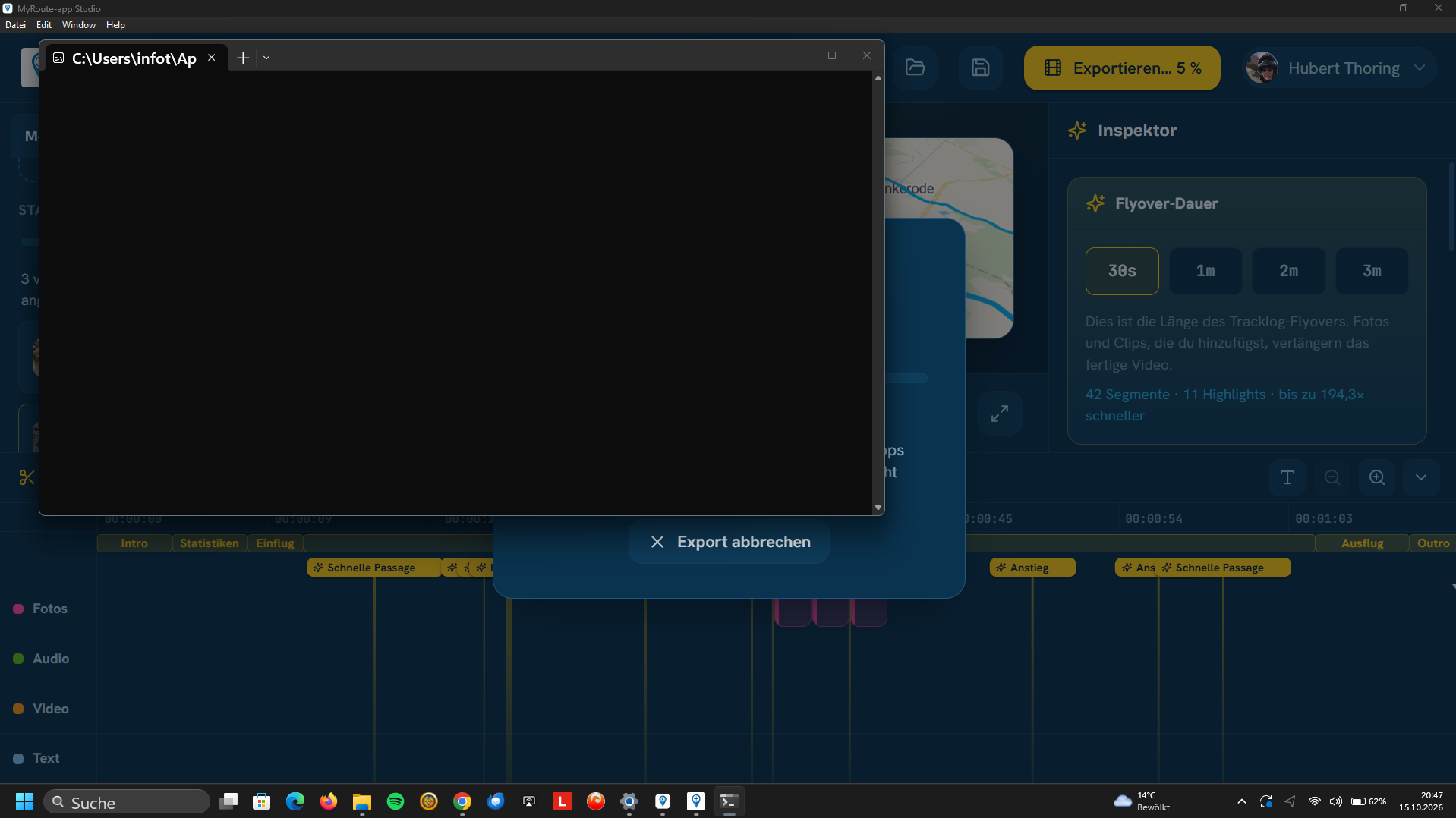Open the Datei menu
The width and height of the screenshot is (1456, 818).
pyautogui.click(x=15, y=25)
